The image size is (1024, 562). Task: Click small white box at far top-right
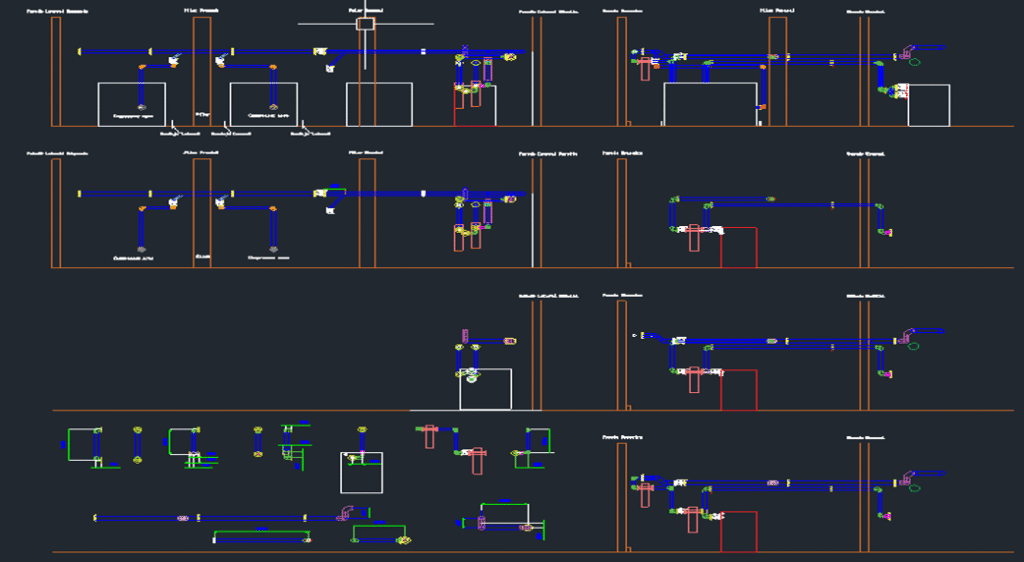pos(928,105)
